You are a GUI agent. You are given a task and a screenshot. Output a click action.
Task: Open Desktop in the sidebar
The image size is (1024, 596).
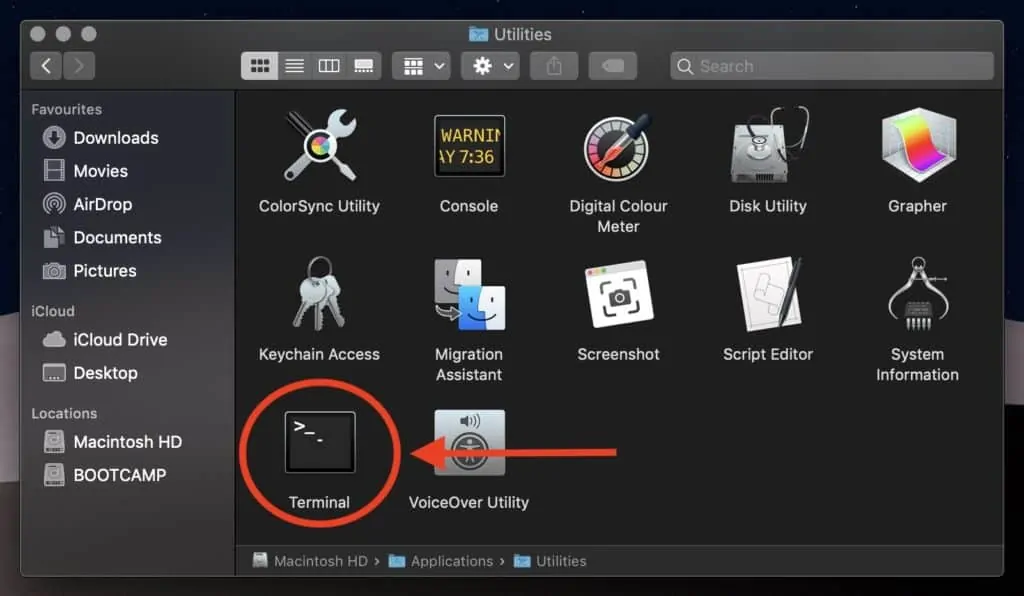91,373
